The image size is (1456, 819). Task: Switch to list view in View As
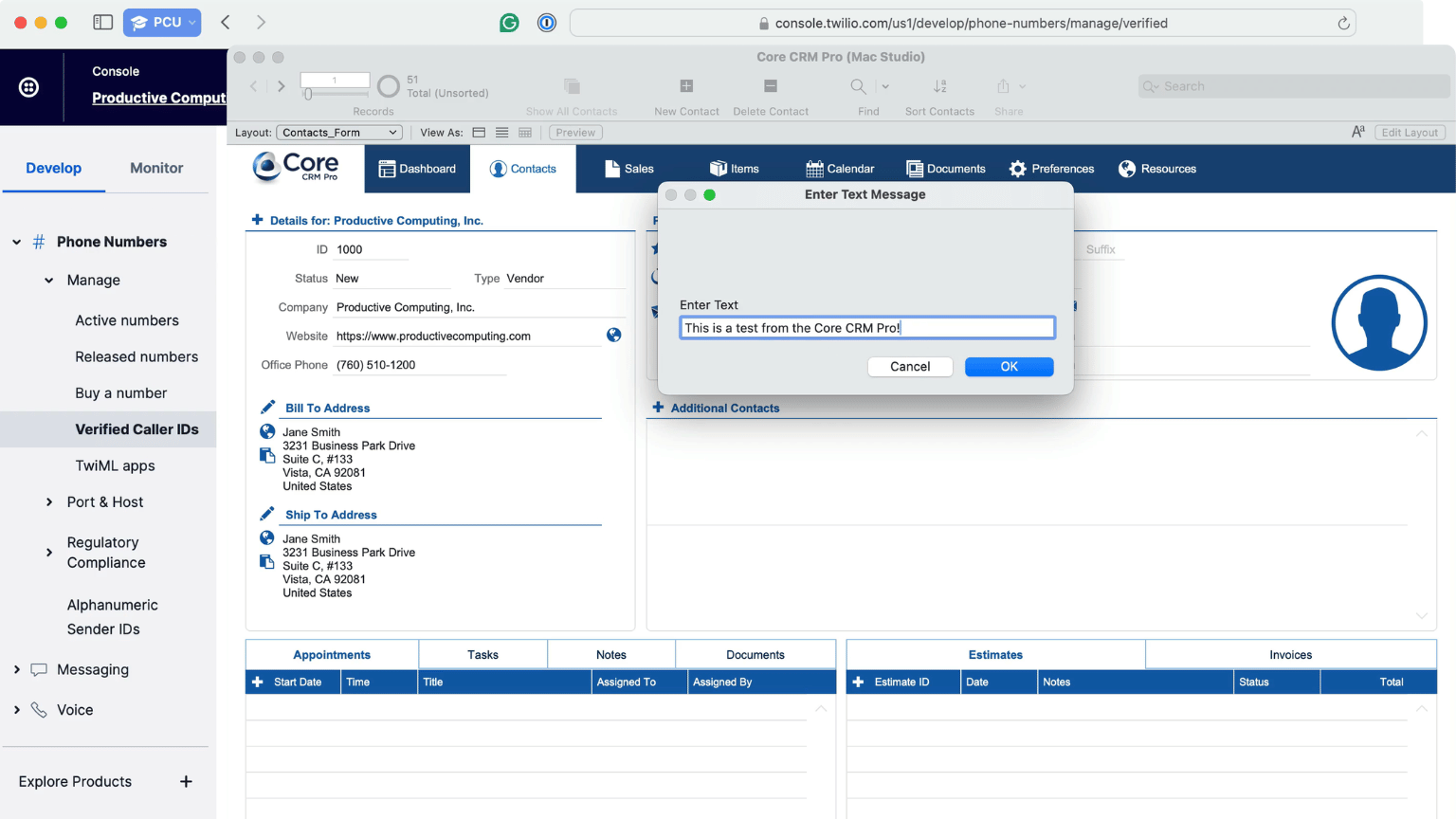click(501, 133)
